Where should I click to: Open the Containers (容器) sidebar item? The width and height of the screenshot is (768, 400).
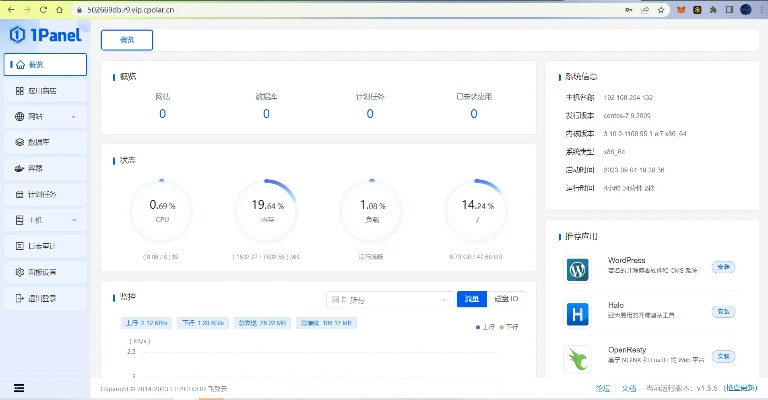[35, 168]
